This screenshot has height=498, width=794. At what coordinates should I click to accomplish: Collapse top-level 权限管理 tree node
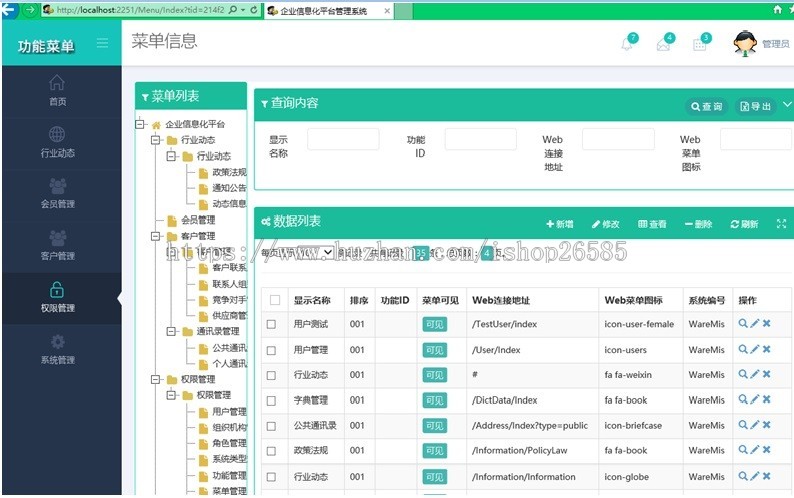pos(156,379)
